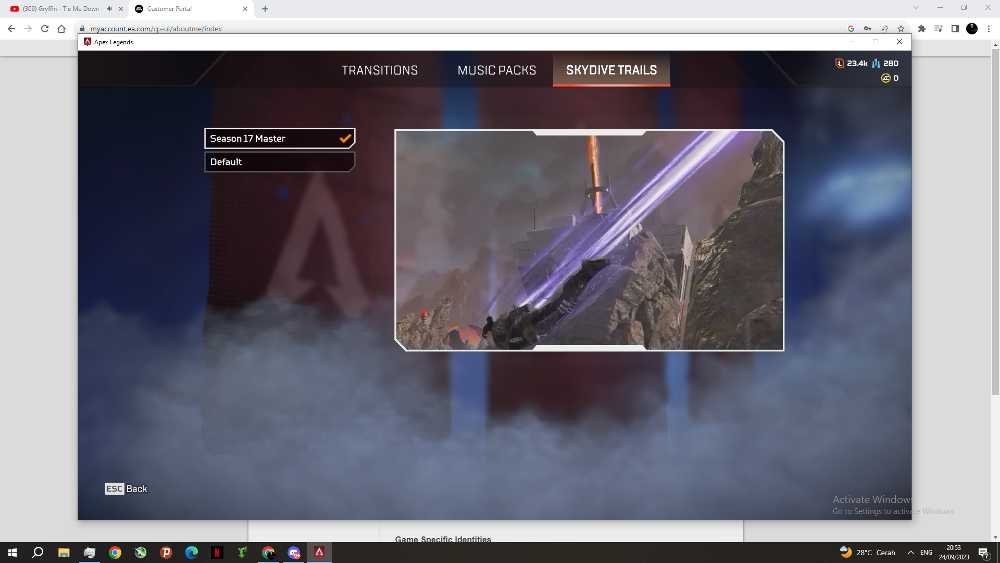Click the Legend Tokens currency icon
1000x563 pixels.
coord(839,63)
